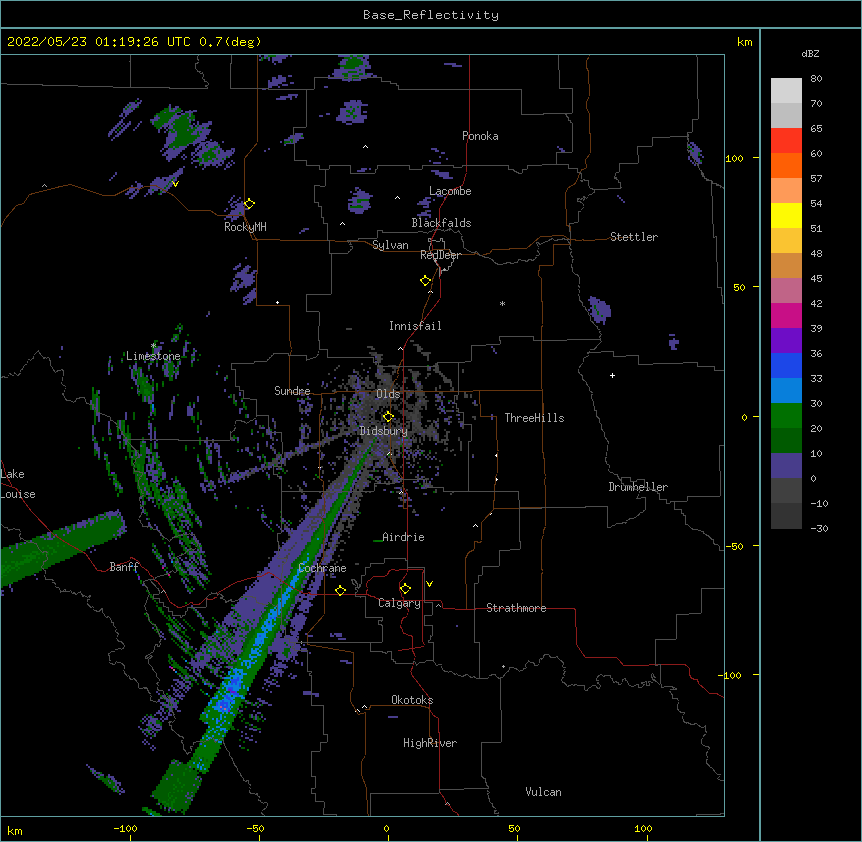The width and height of the screenshot is (862, 842).
Task: Click the HighRiver label
Action: coord(430,743)
